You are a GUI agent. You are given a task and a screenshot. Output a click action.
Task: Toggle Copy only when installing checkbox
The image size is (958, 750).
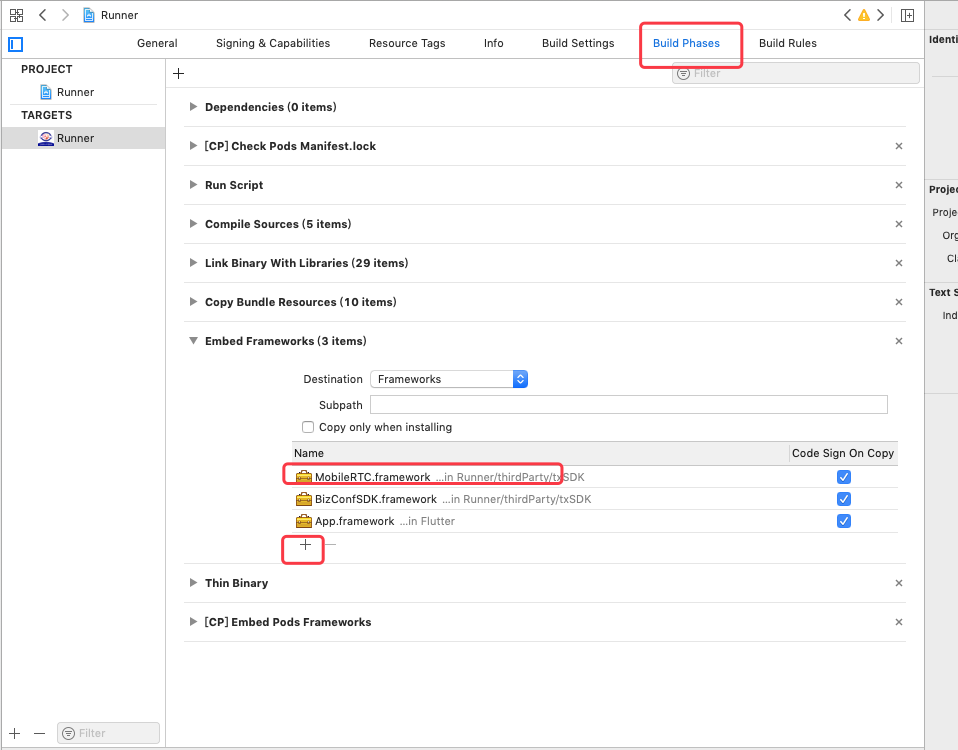click(308, 427)
